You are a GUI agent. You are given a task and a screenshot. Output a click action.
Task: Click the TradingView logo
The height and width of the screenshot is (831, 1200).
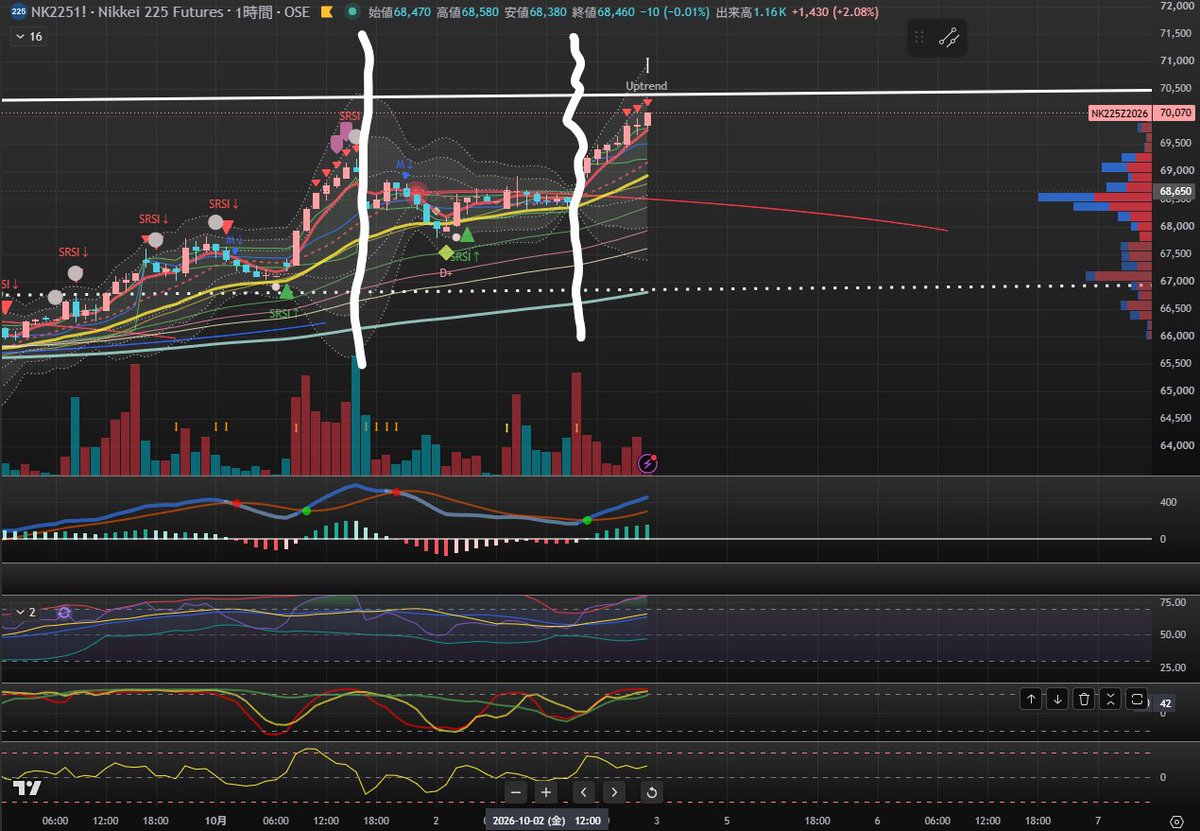click(28, 788)
